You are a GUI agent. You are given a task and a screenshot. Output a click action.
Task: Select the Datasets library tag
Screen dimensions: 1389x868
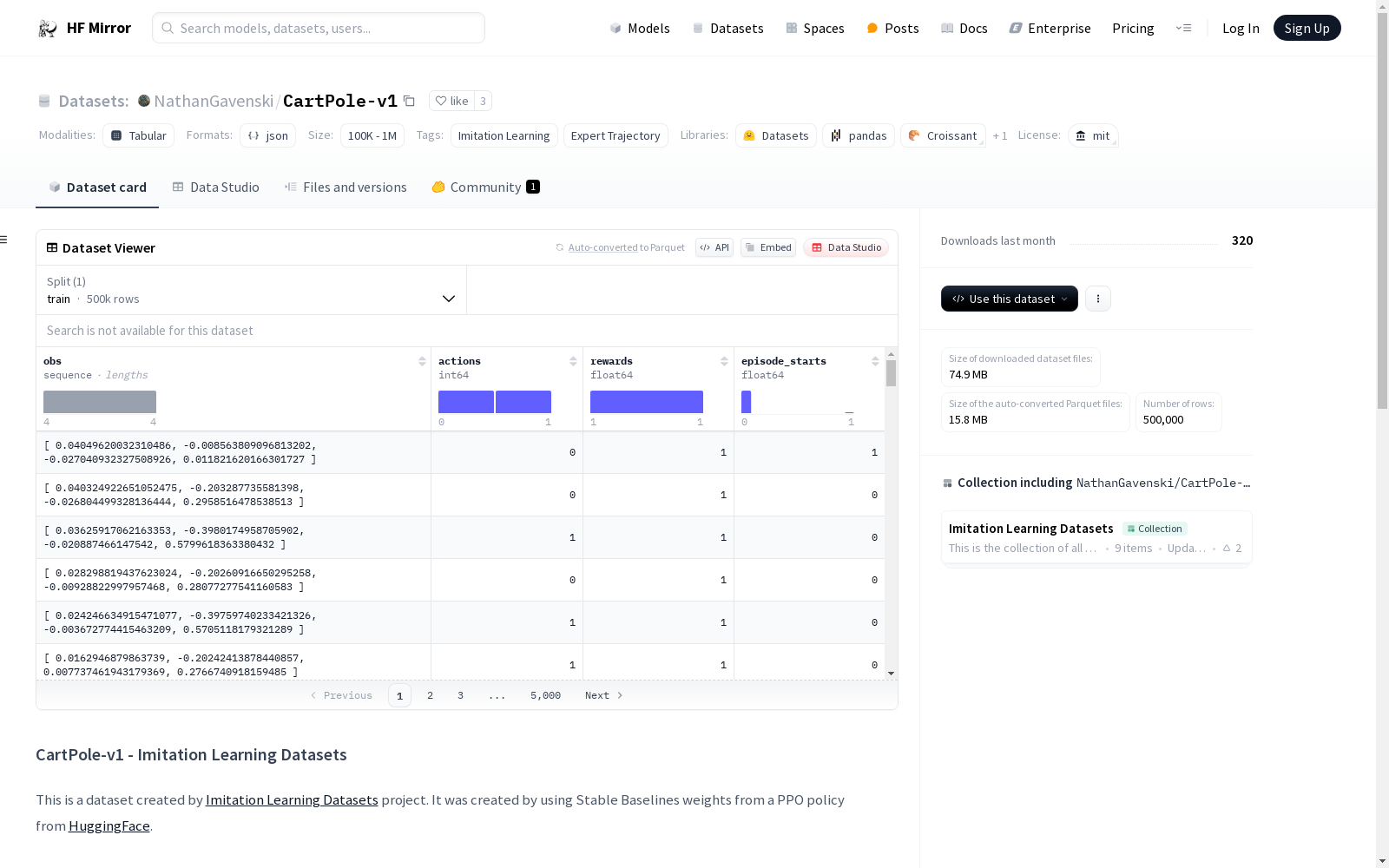point(776,135)
